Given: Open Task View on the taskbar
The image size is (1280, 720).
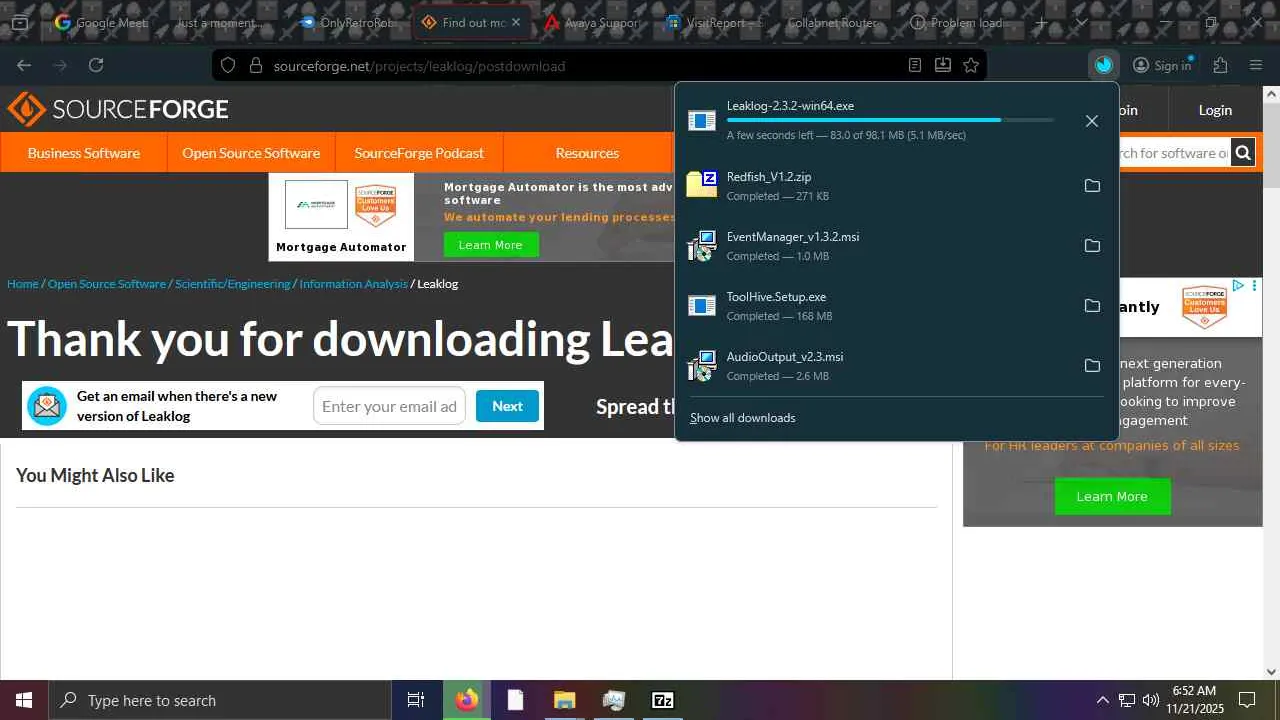Looking at the screenshot, I should 416,700.
